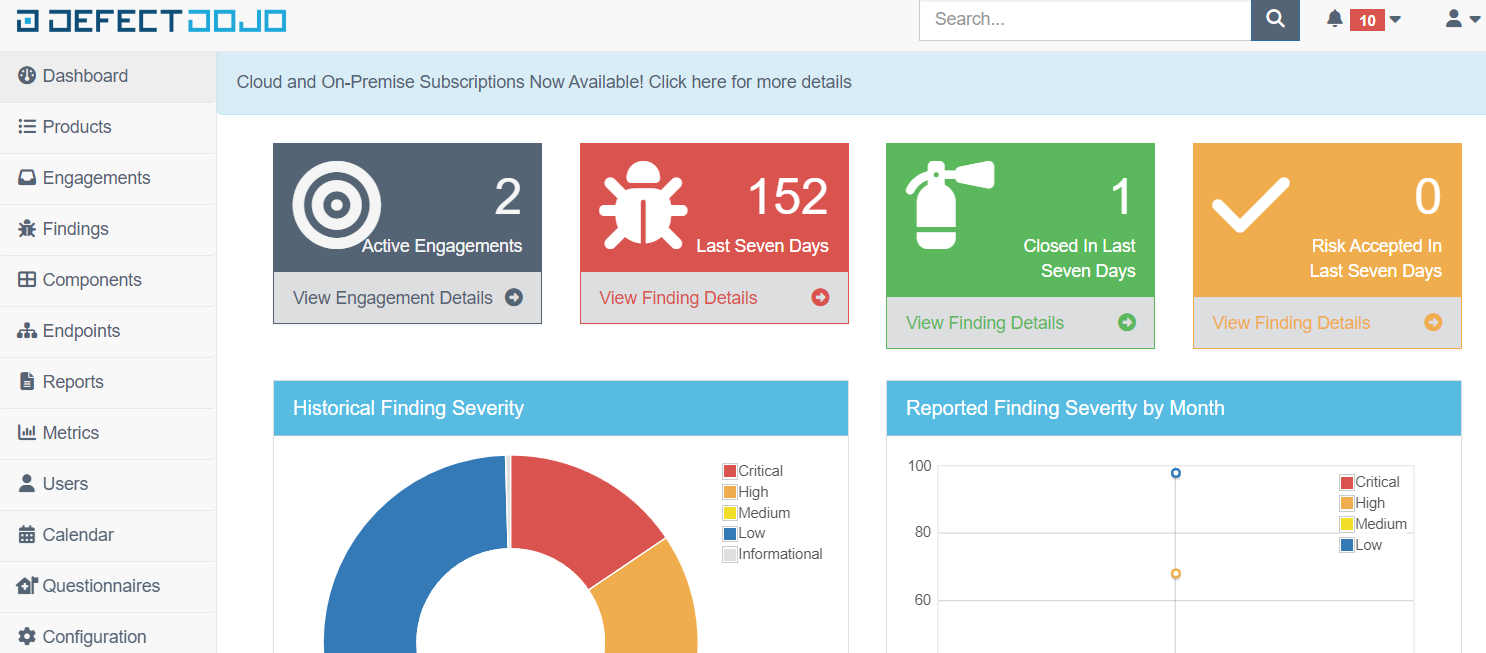This screenshot has width=1486, height=653.
Task: Toggle High swatch in Historical Finding Severity legend
Action: (730, 492)
